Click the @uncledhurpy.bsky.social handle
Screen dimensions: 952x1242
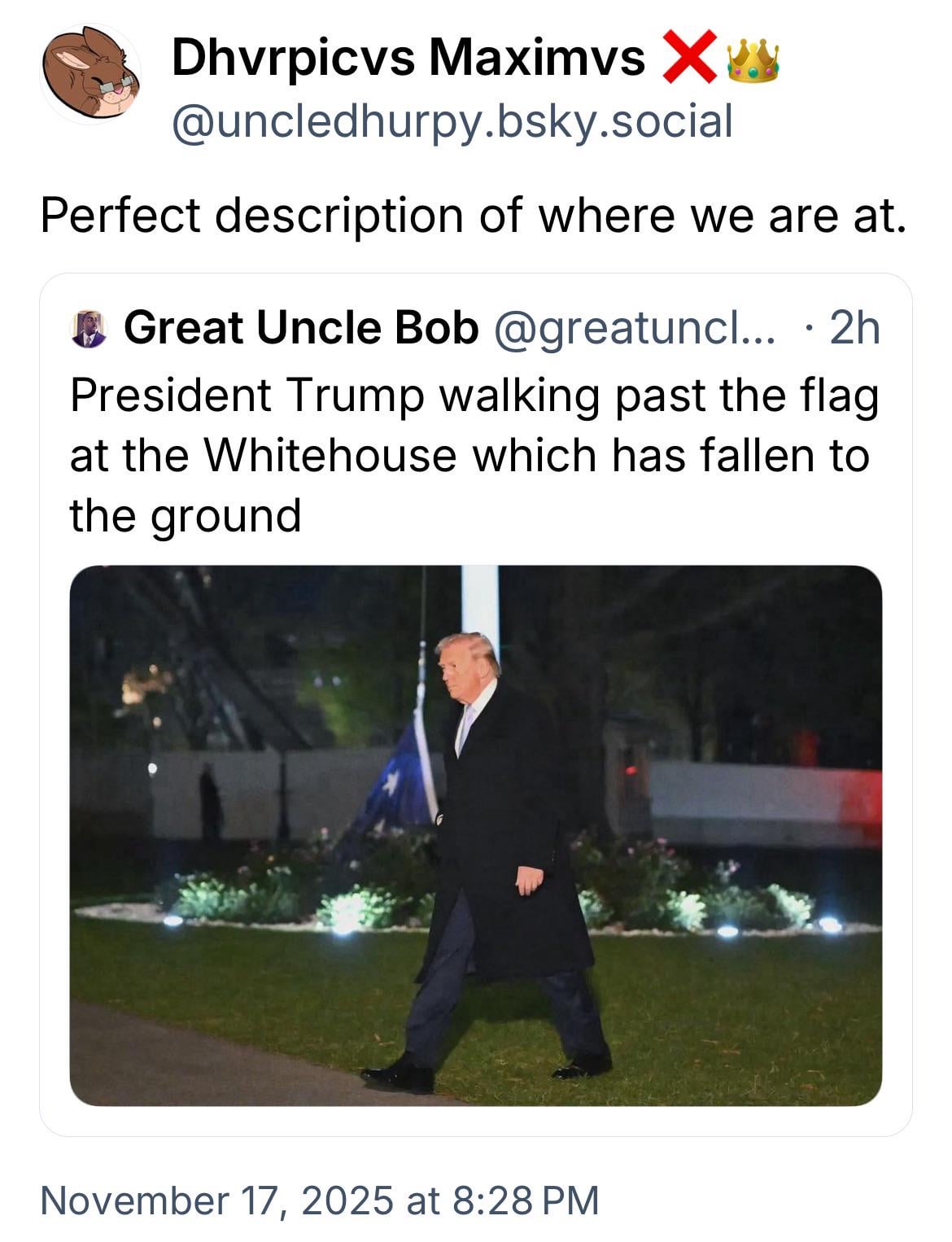tap(452, 121)
